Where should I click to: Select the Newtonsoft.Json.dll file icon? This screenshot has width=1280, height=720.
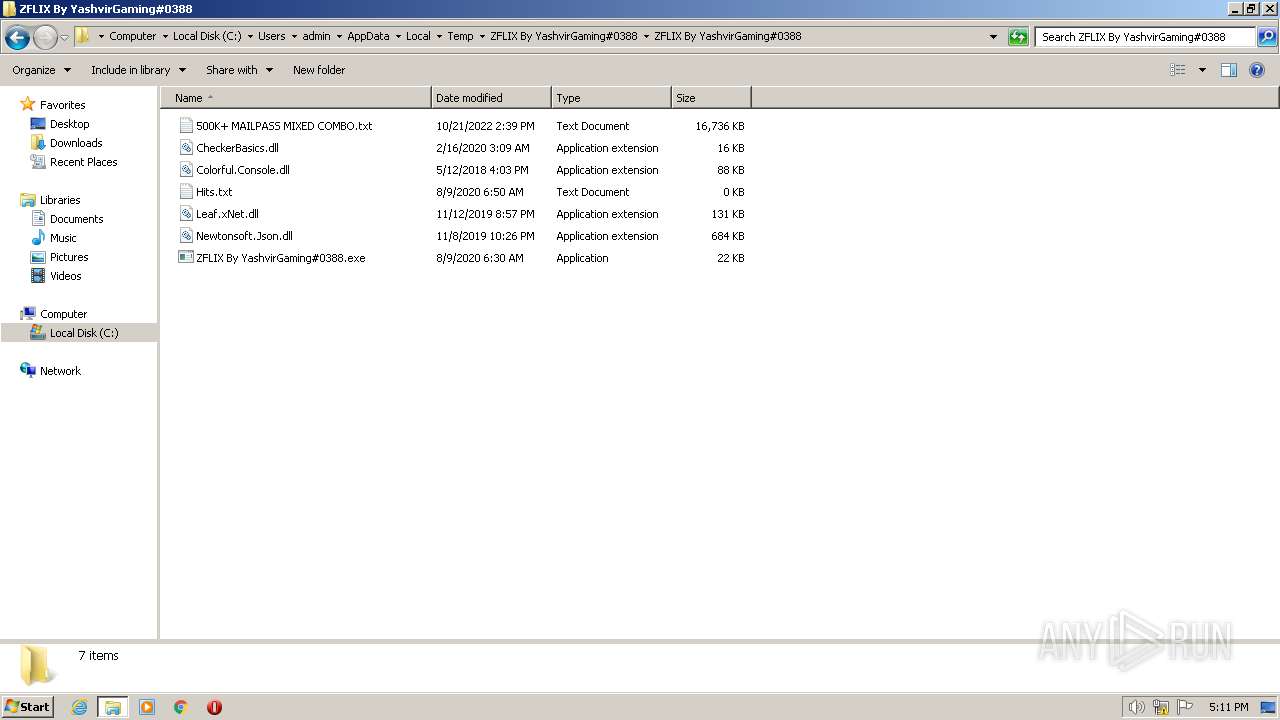click(185, 236)
